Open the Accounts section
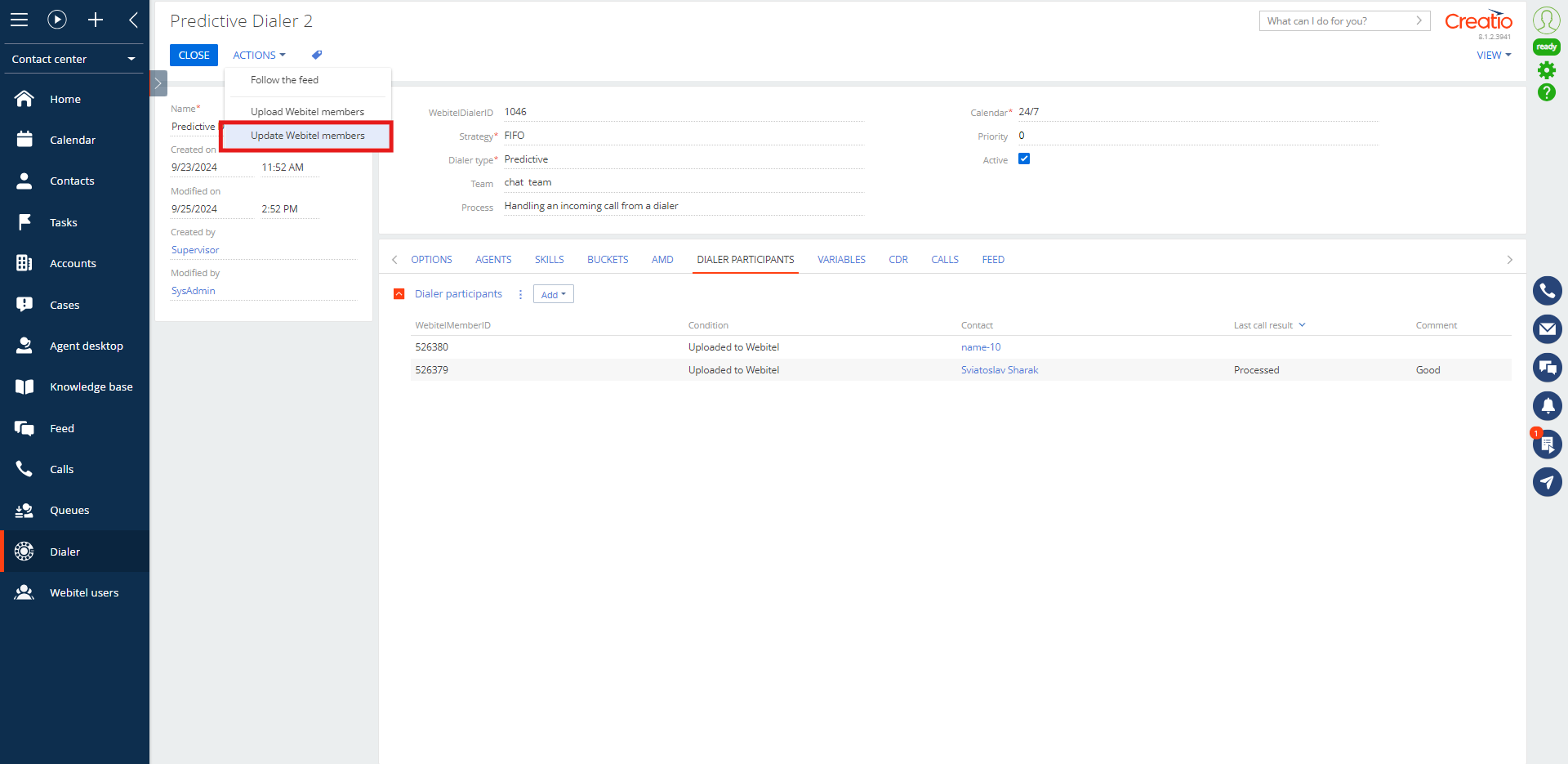The height and width of the screenshot is (764, 1568). [x=75, y=263]
